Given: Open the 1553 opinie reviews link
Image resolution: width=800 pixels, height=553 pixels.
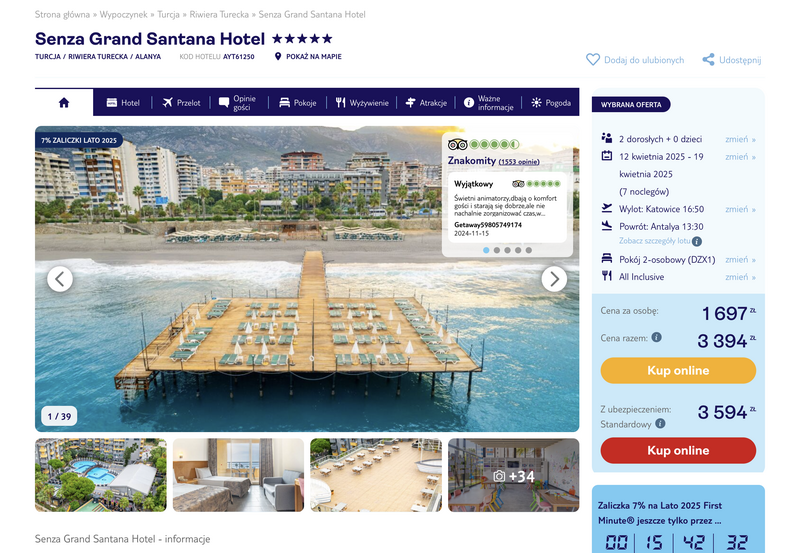Looking at the screenshot, I should (519, 162).
